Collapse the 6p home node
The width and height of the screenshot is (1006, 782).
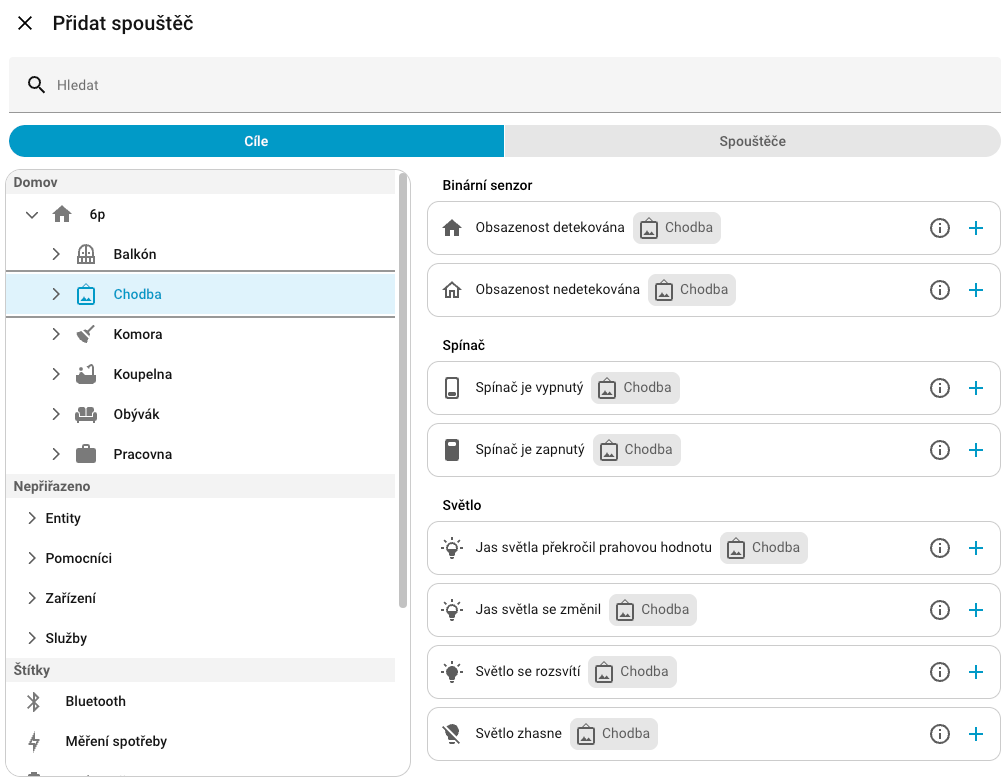[31, 213]
